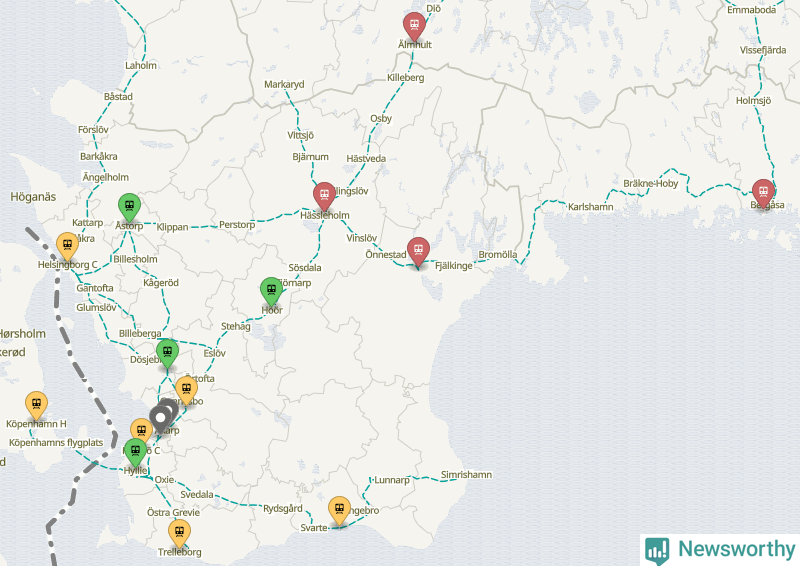Click the Bjärnum station label
The image size is (800, 566).
[x=310, y=157]
